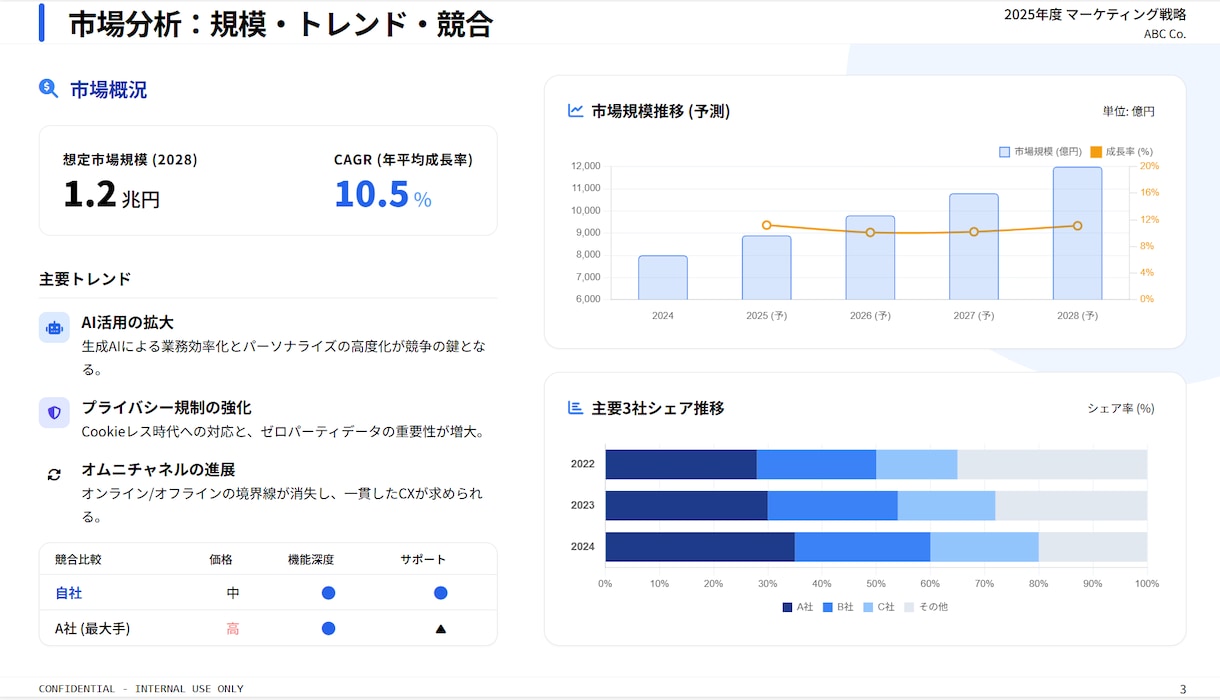Click the 想定市場規模 (2028) label
Image resolution: width=1220 pixels, height=700 pixels.
tap(130, 159)
